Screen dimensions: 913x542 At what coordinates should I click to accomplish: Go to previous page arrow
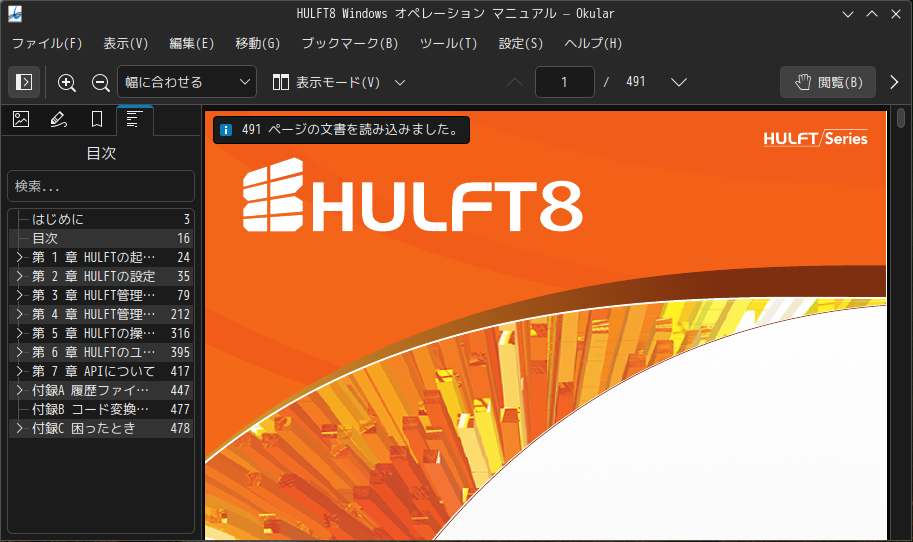[x=515, y=82]
